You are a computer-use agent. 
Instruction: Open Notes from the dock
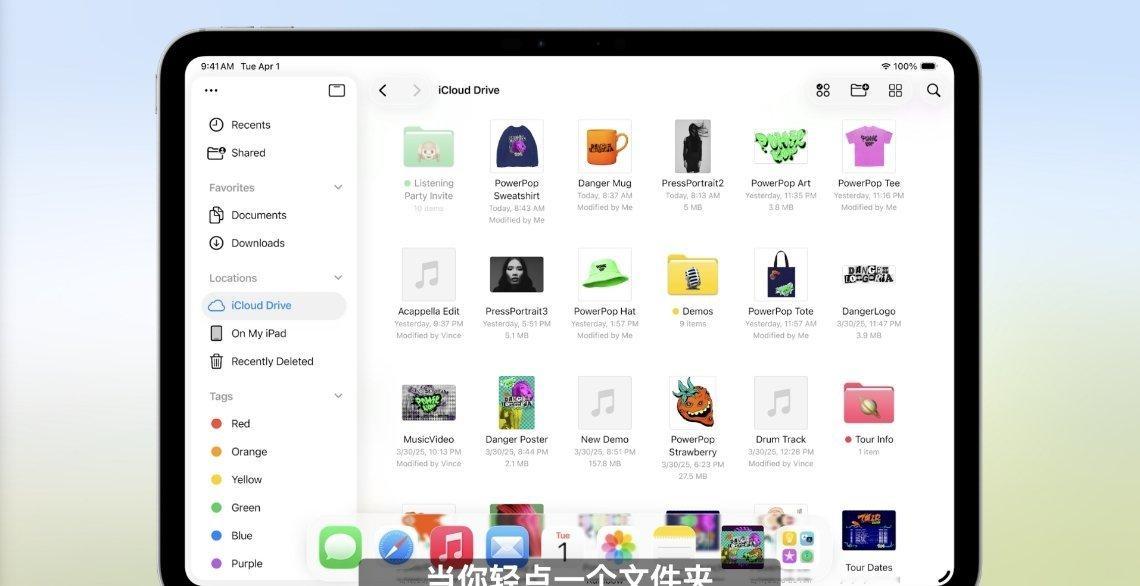(674, 547)
